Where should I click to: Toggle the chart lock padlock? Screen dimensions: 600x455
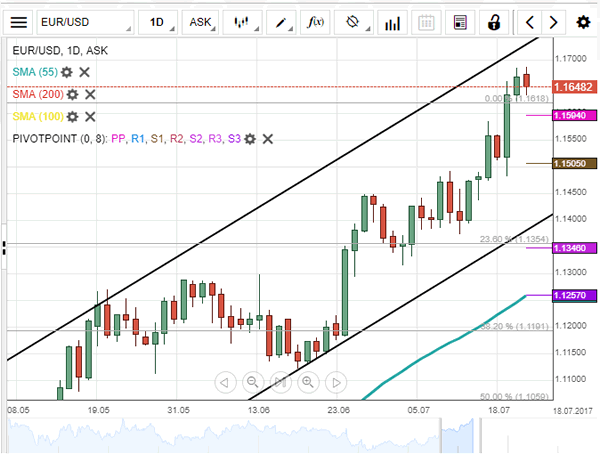coord(494,23)
